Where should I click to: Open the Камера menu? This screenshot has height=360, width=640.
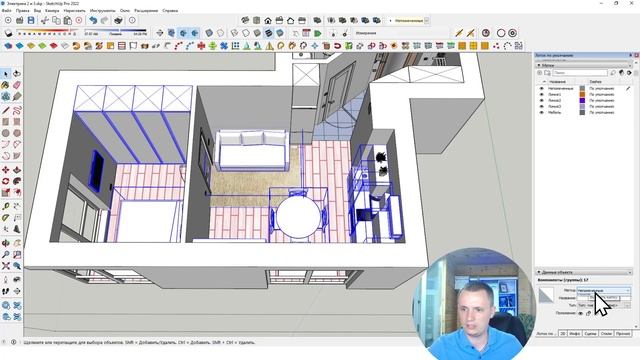[52, 11]
